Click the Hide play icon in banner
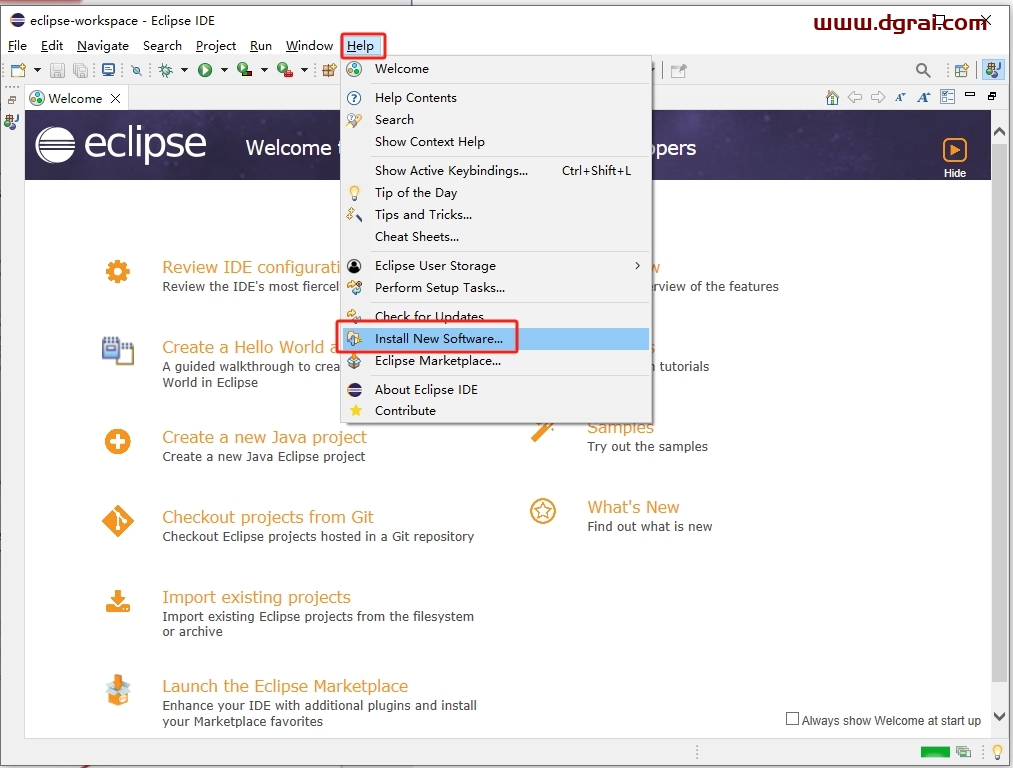 [955, 150]
